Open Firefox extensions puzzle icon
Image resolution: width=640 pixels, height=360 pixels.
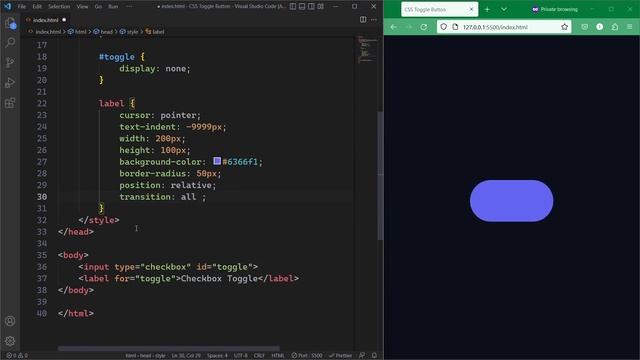(615, 27)
